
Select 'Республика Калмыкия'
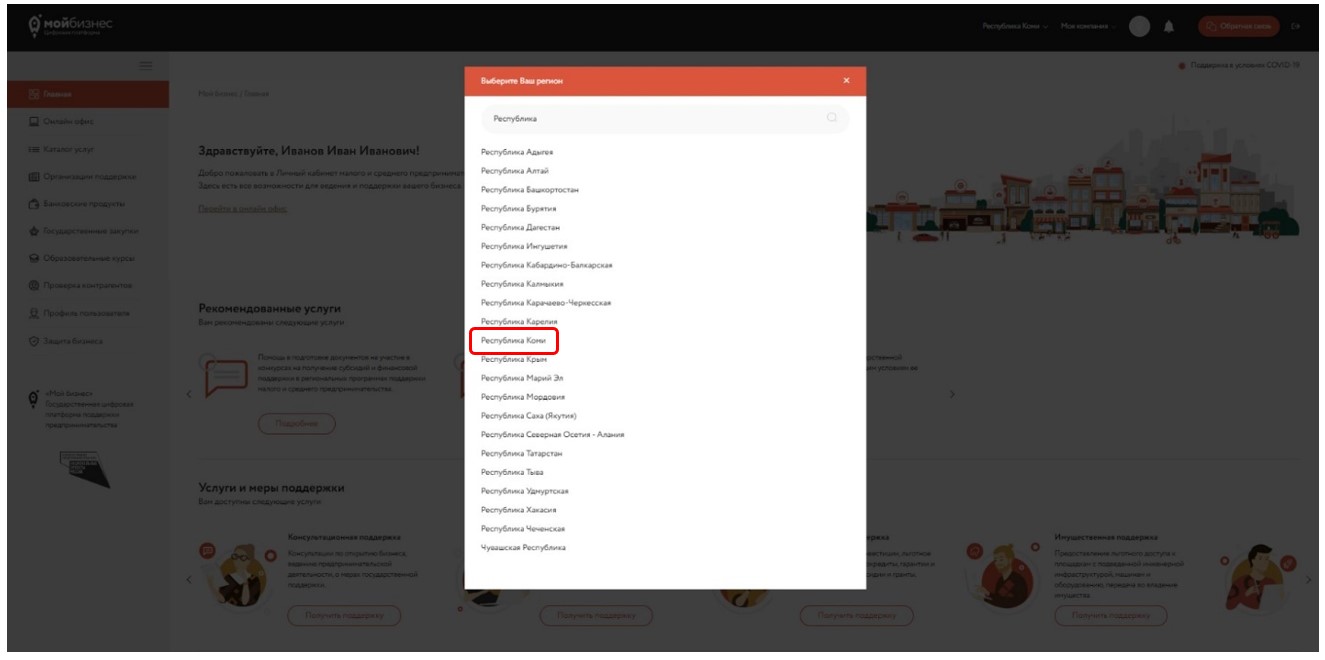tap(521, 284)
